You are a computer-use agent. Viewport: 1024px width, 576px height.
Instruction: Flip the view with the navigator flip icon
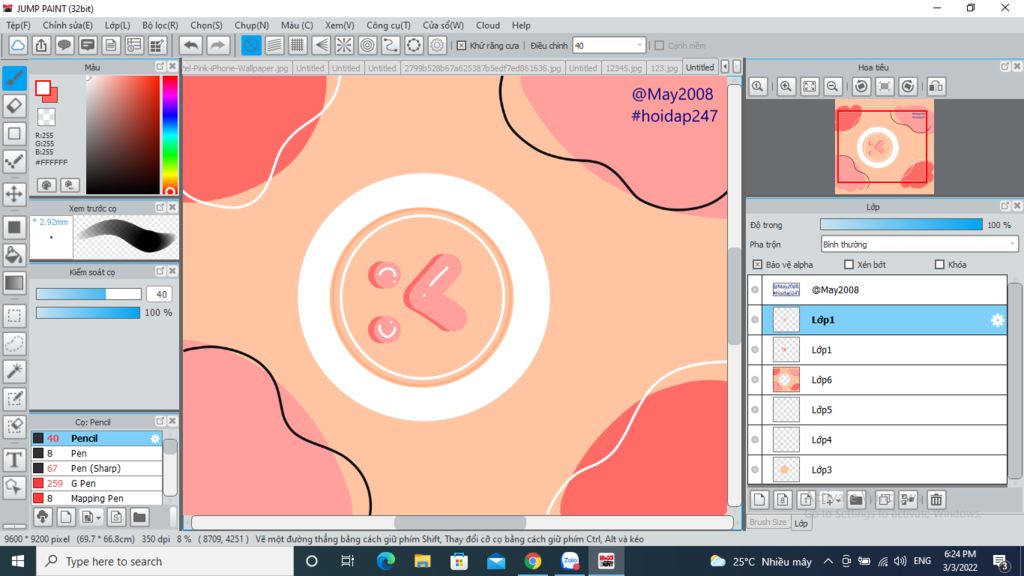[936, 86]
